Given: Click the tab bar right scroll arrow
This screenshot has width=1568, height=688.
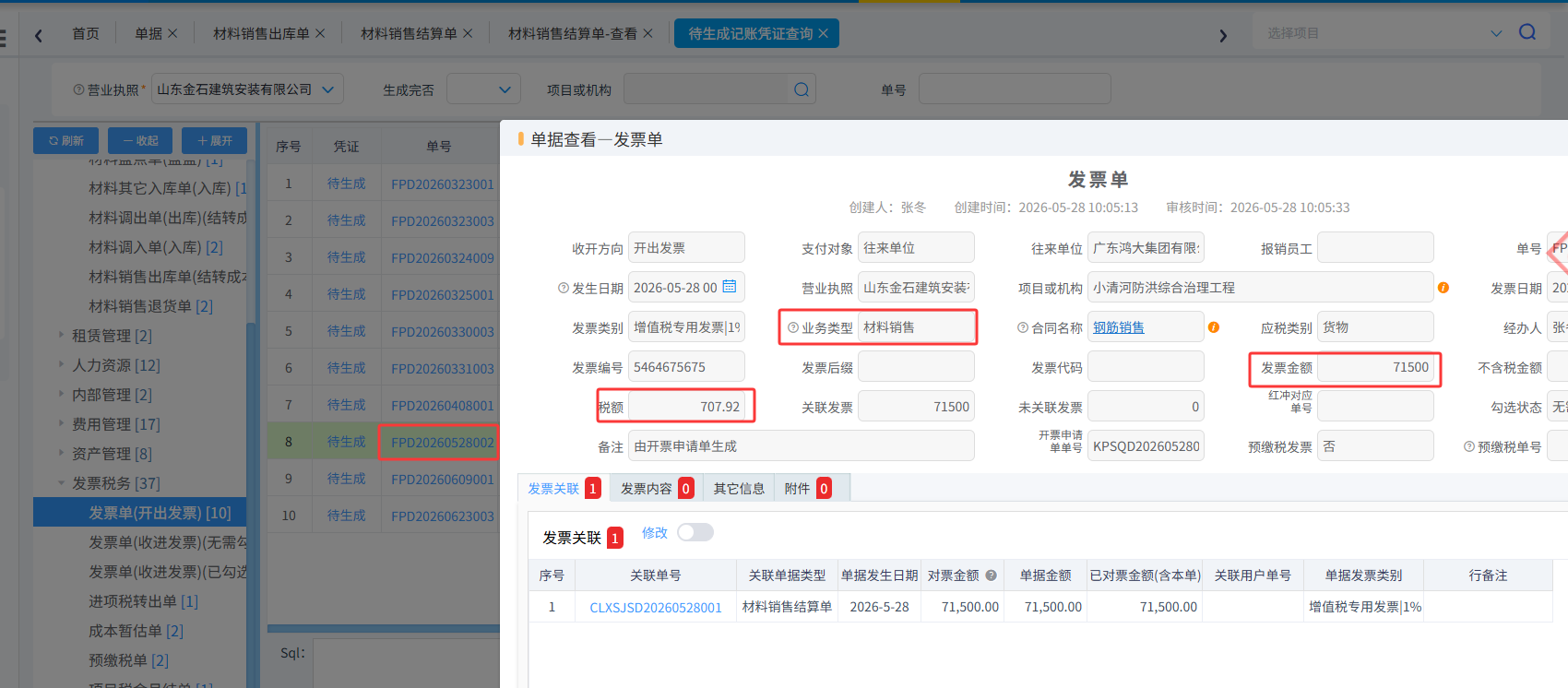Looking at the screenshot, I should tap(1223, 35).
